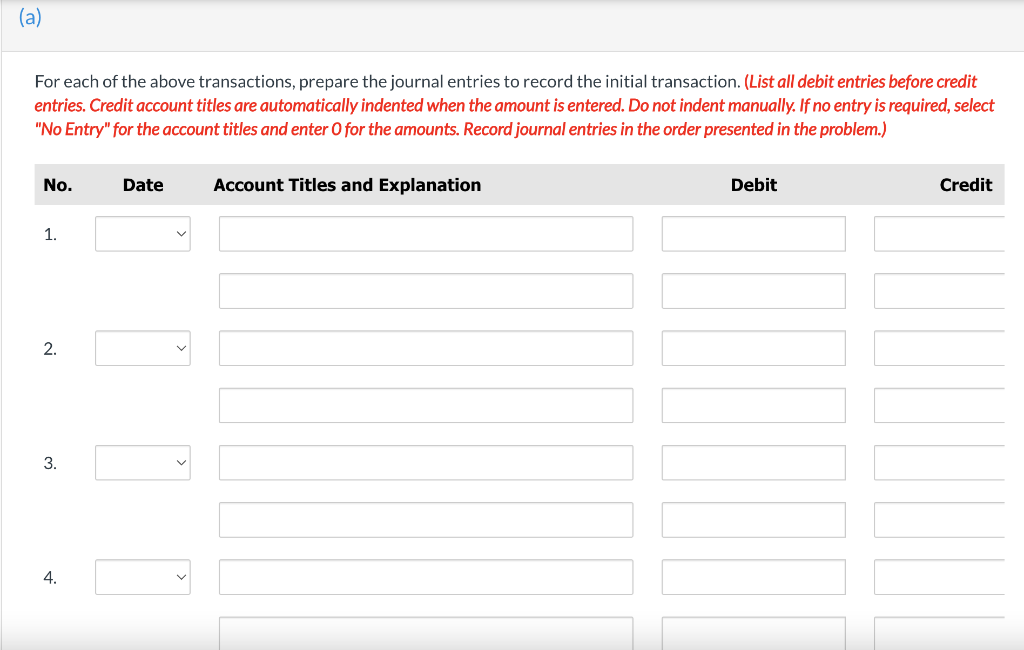This screenshot has height=650, width=1024.
Task: Click the first Account Titles field for entry 2
Action: click(x=425, y=347)
